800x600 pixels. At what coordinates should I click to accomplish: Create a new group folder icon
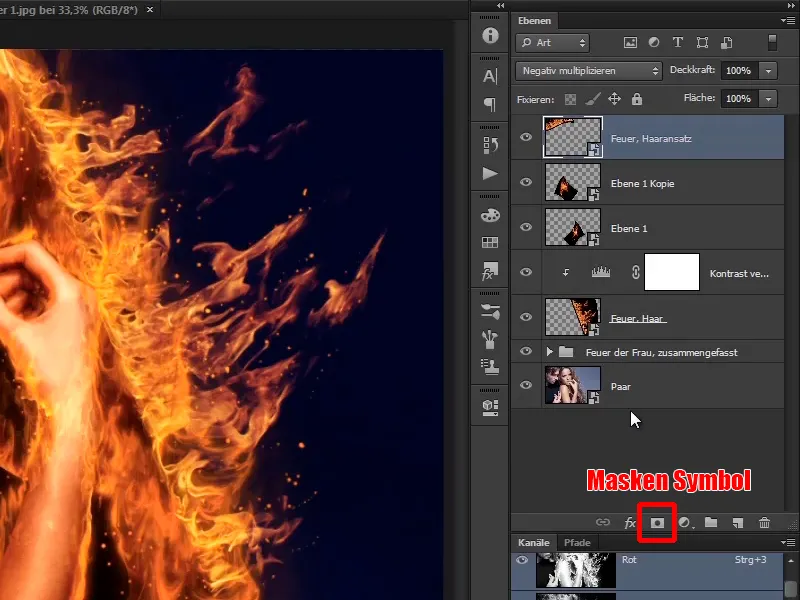[x=711, y=522]
